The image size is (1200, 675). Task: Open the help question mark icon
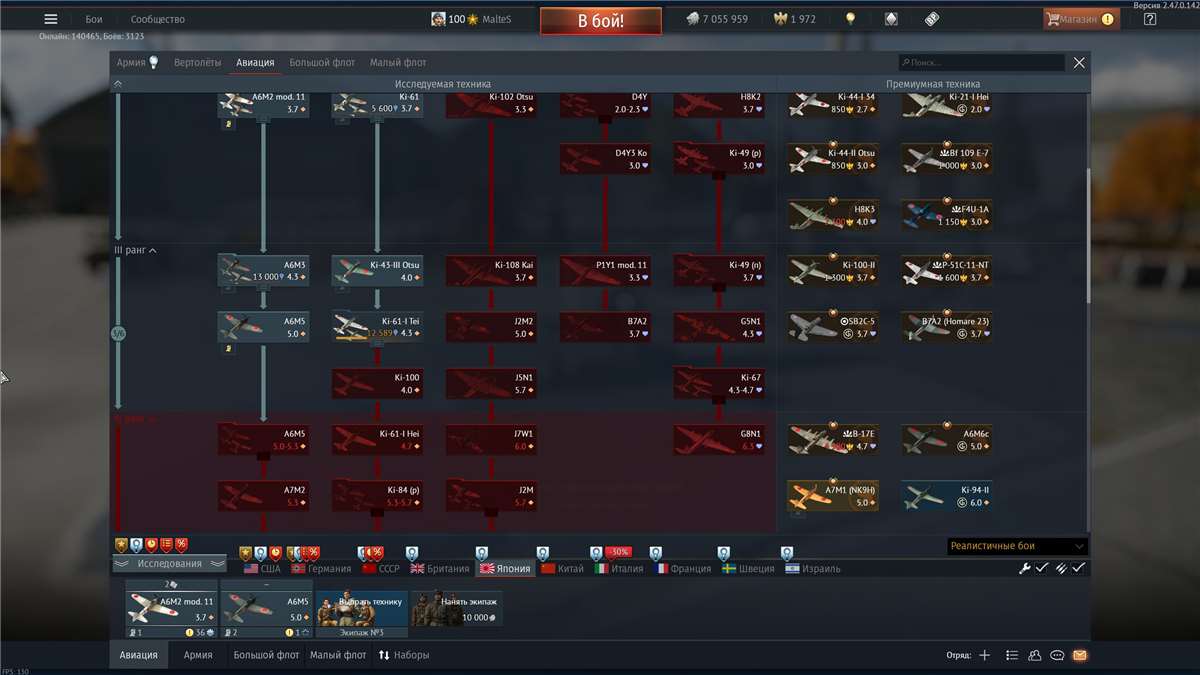pyautogui.click(x=1150, y=19)
